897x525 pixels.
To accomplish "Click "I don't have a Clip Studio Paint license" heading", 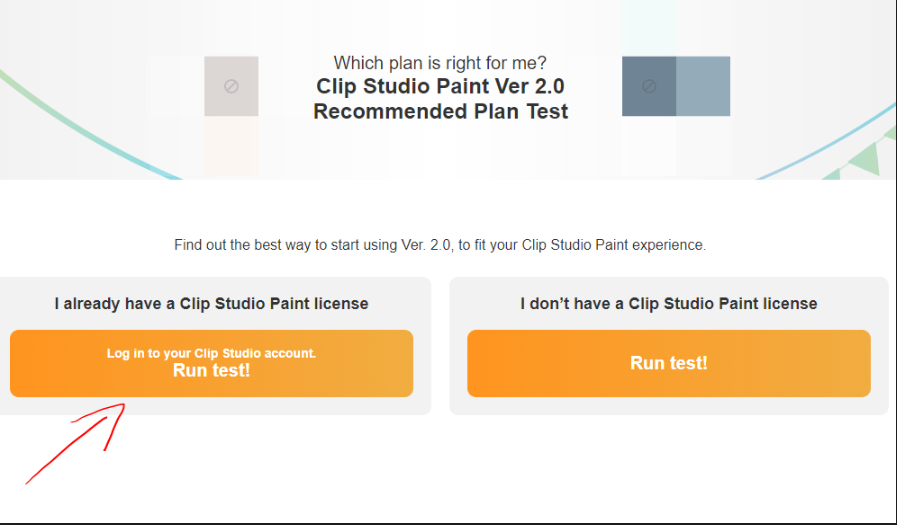I will click(x=668, y=303).
